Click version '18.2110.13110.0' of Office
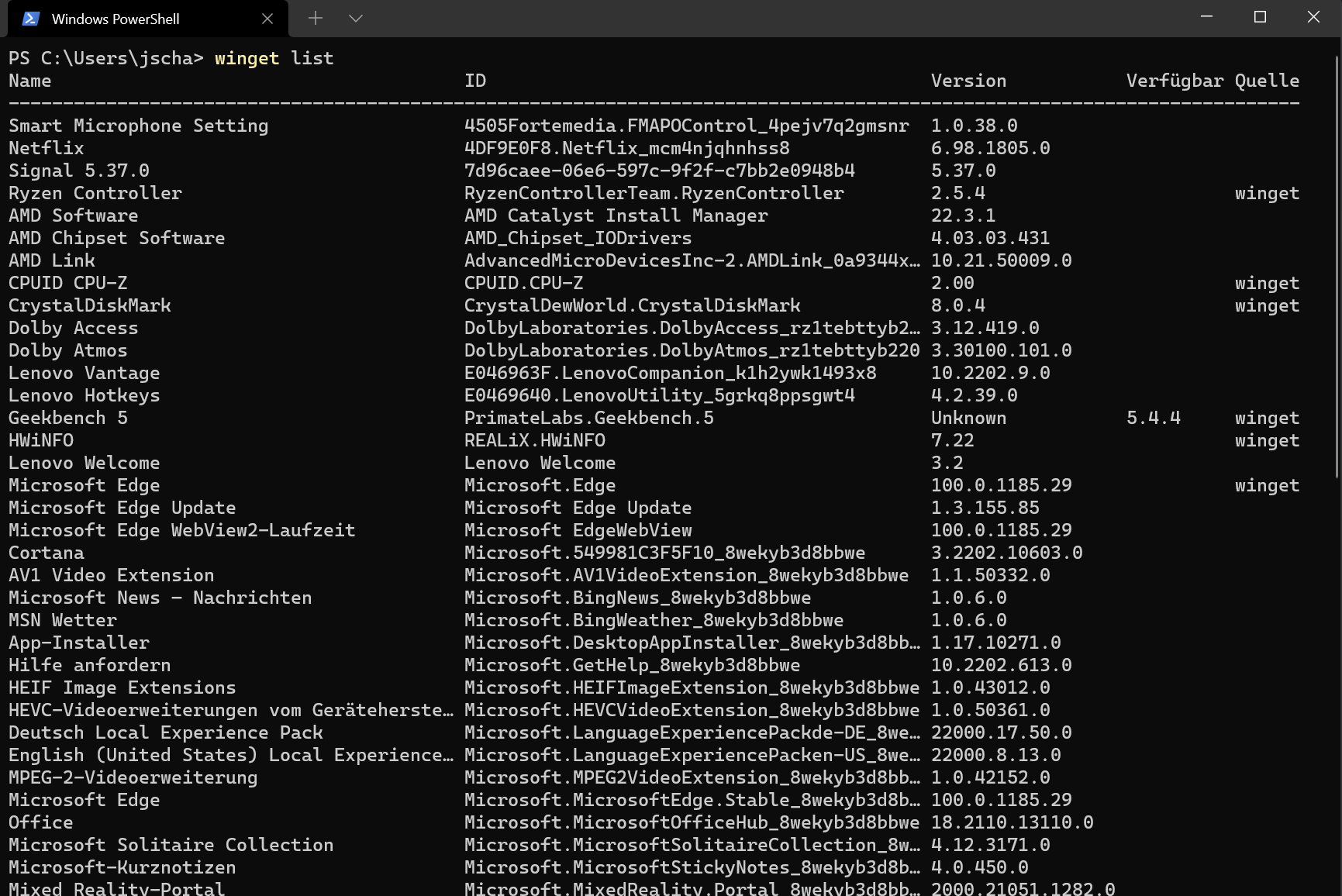The image size is (1342, 896). [x=1013, y=822]
